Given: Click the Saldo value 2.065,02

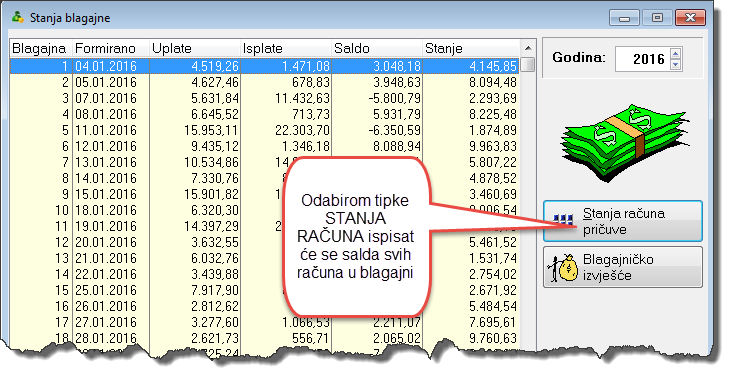Looking at the screenshot, I should (x=397, y=338).
